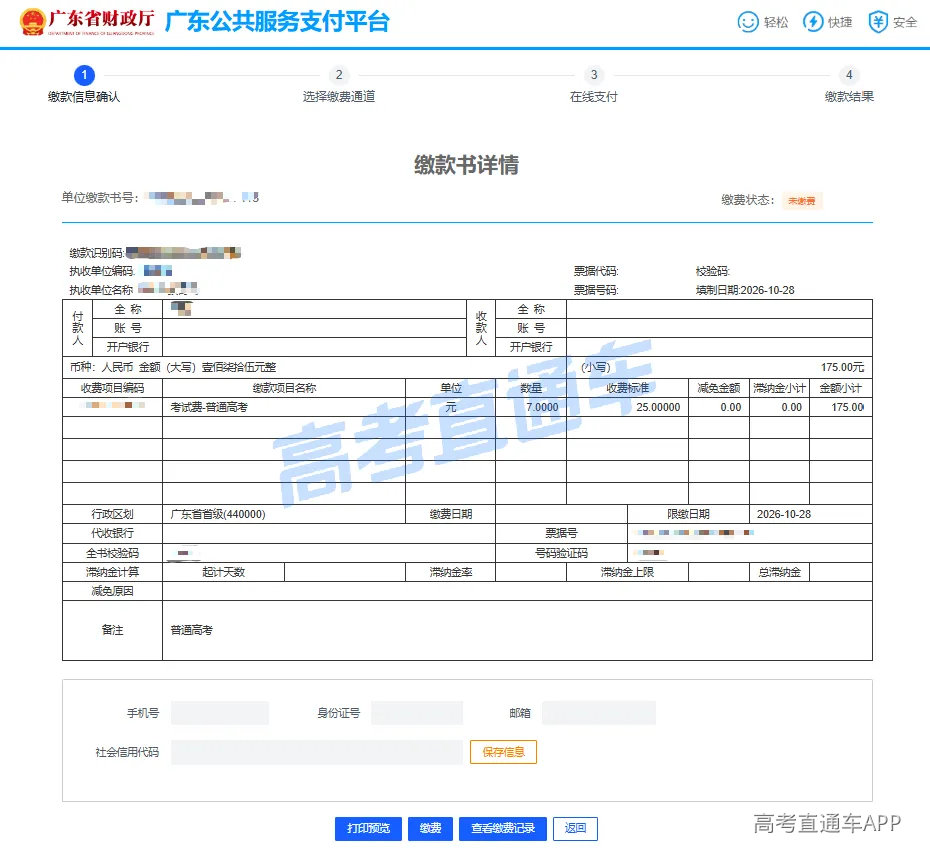Focus the 身份证号 input field
The width and height of the screenshot is (930, 863).
click(x=417, y=713)
